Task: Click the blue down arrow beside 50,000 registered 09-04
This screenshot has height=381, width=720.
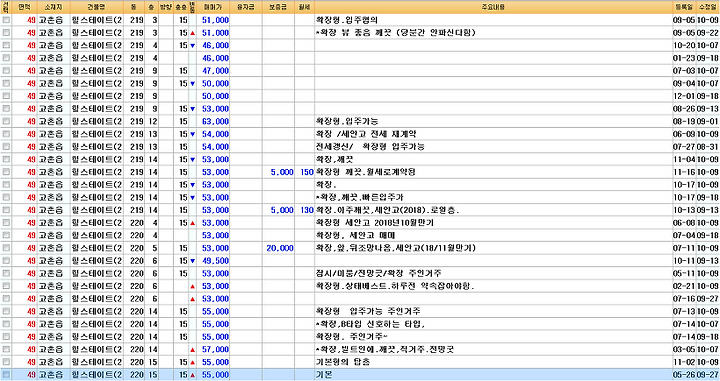Action: tap(192, 84)
